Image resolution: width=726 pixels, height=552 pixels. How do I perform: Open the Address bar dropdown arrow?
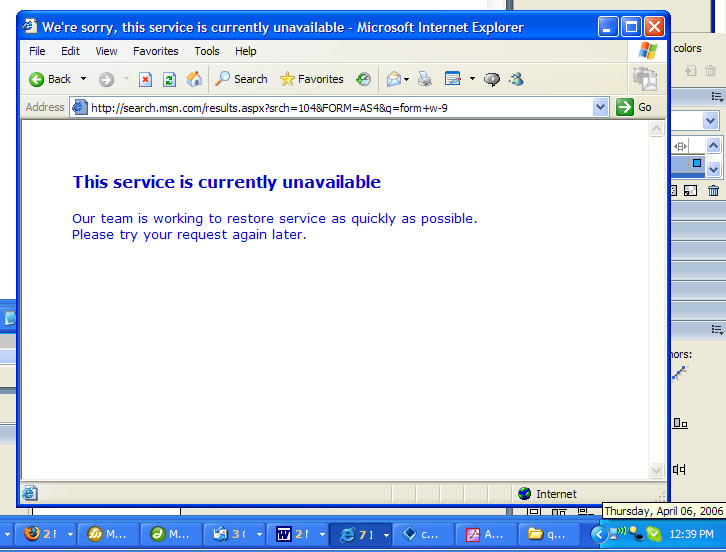coord(600,107)
